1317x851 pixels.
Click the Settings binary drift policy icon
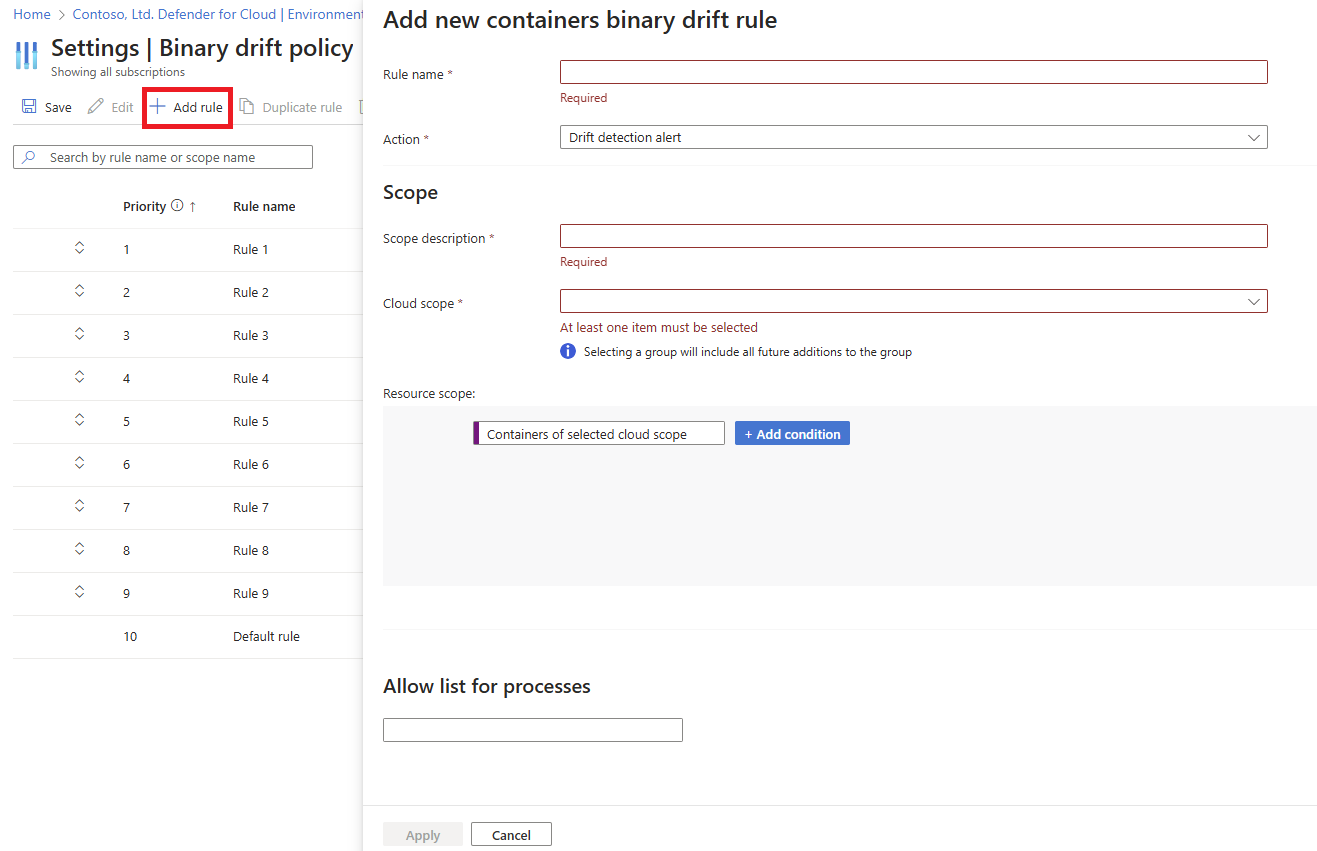[x=27, y=54]
